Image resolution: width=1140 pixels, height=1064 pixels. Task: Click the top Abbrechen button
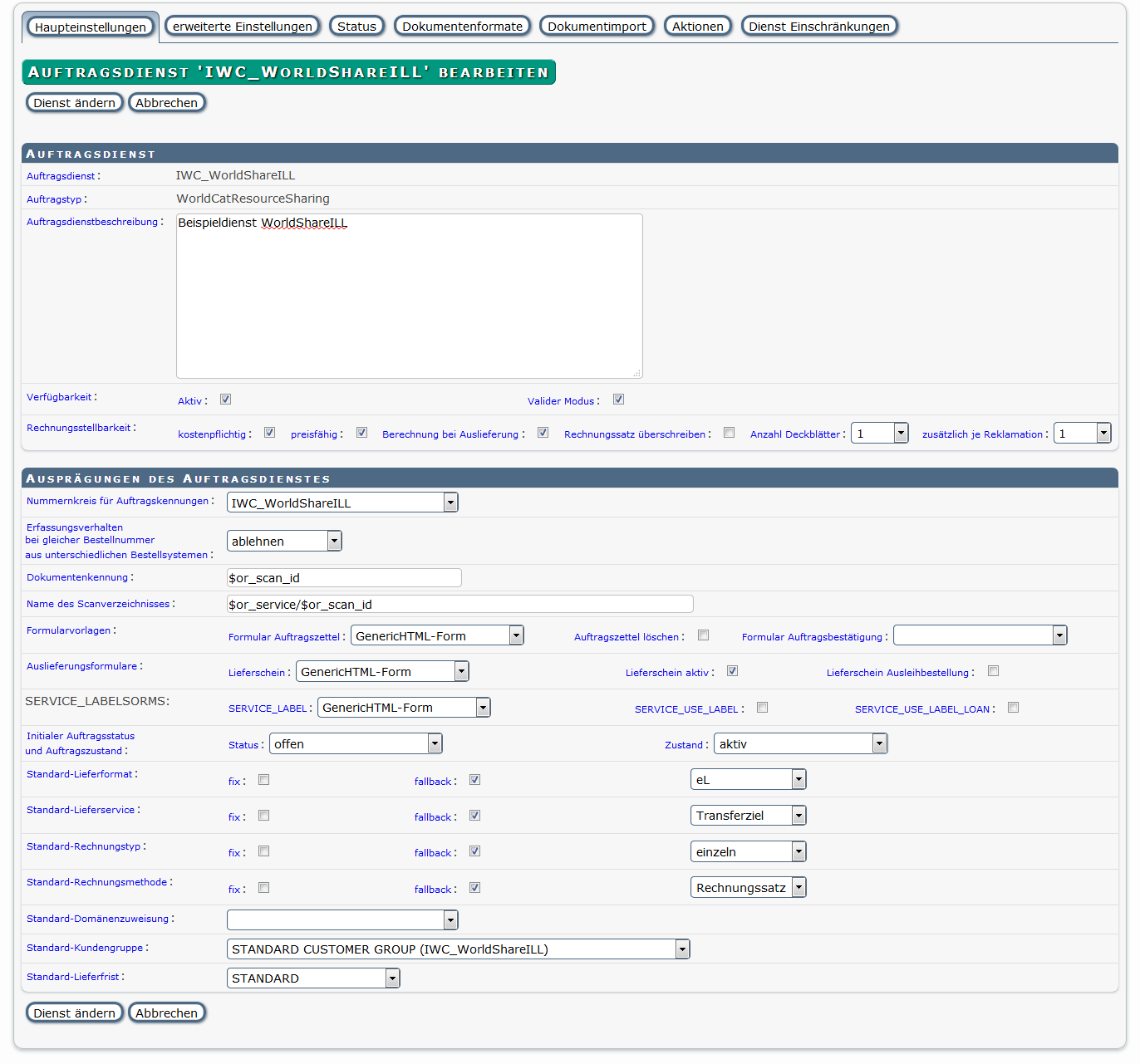coord(167,102)
